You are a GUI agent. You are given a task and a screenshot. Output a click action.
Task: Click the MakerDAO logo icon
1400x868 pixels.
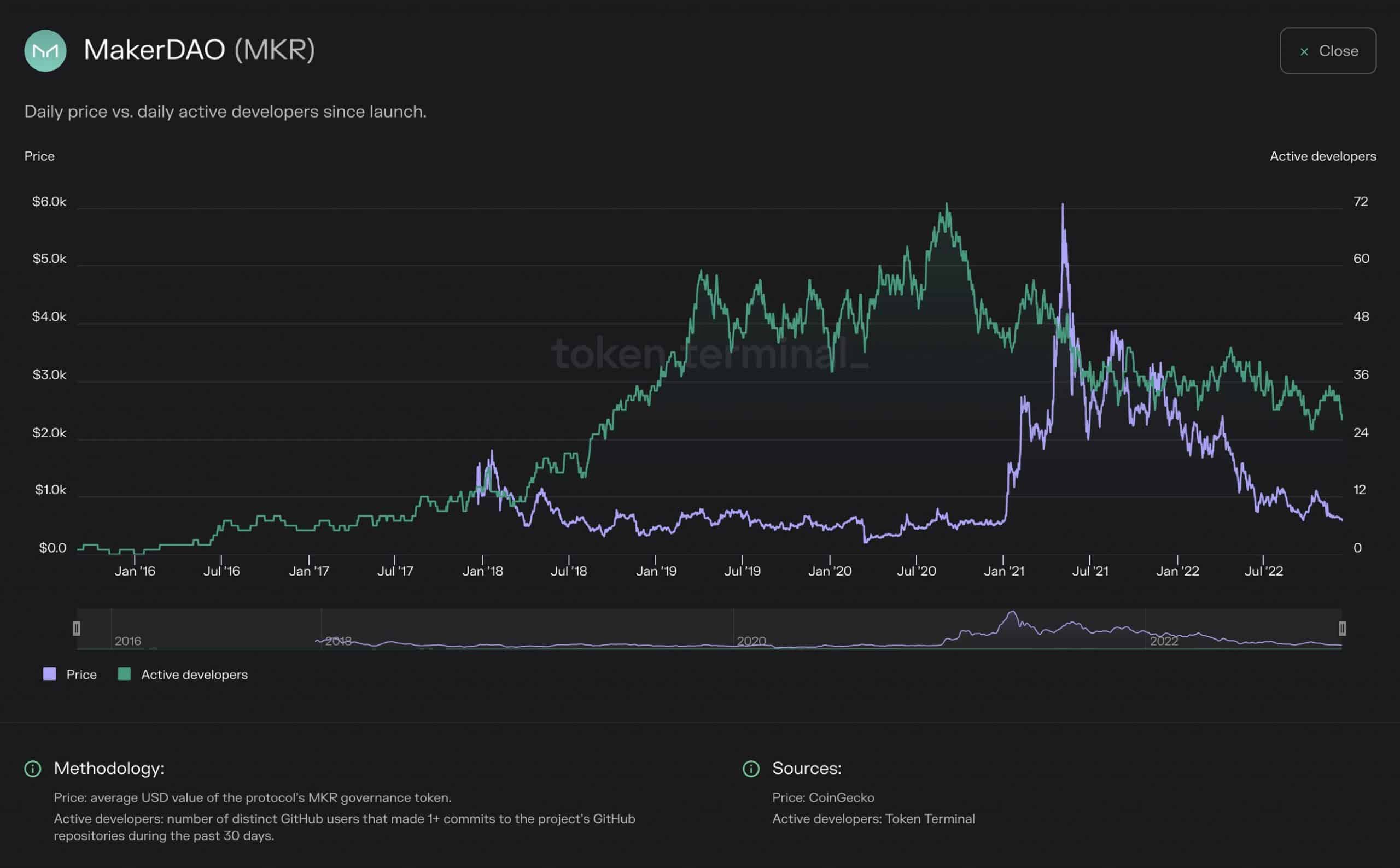45,50
